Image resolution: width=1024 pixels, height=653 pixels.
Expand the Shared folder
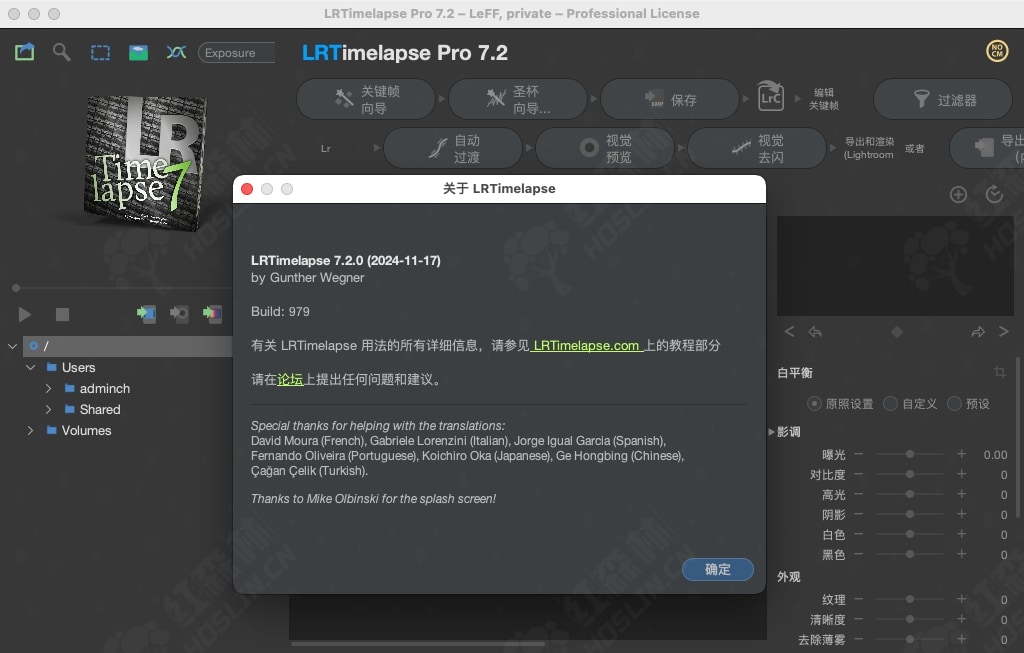pos(48,409)
